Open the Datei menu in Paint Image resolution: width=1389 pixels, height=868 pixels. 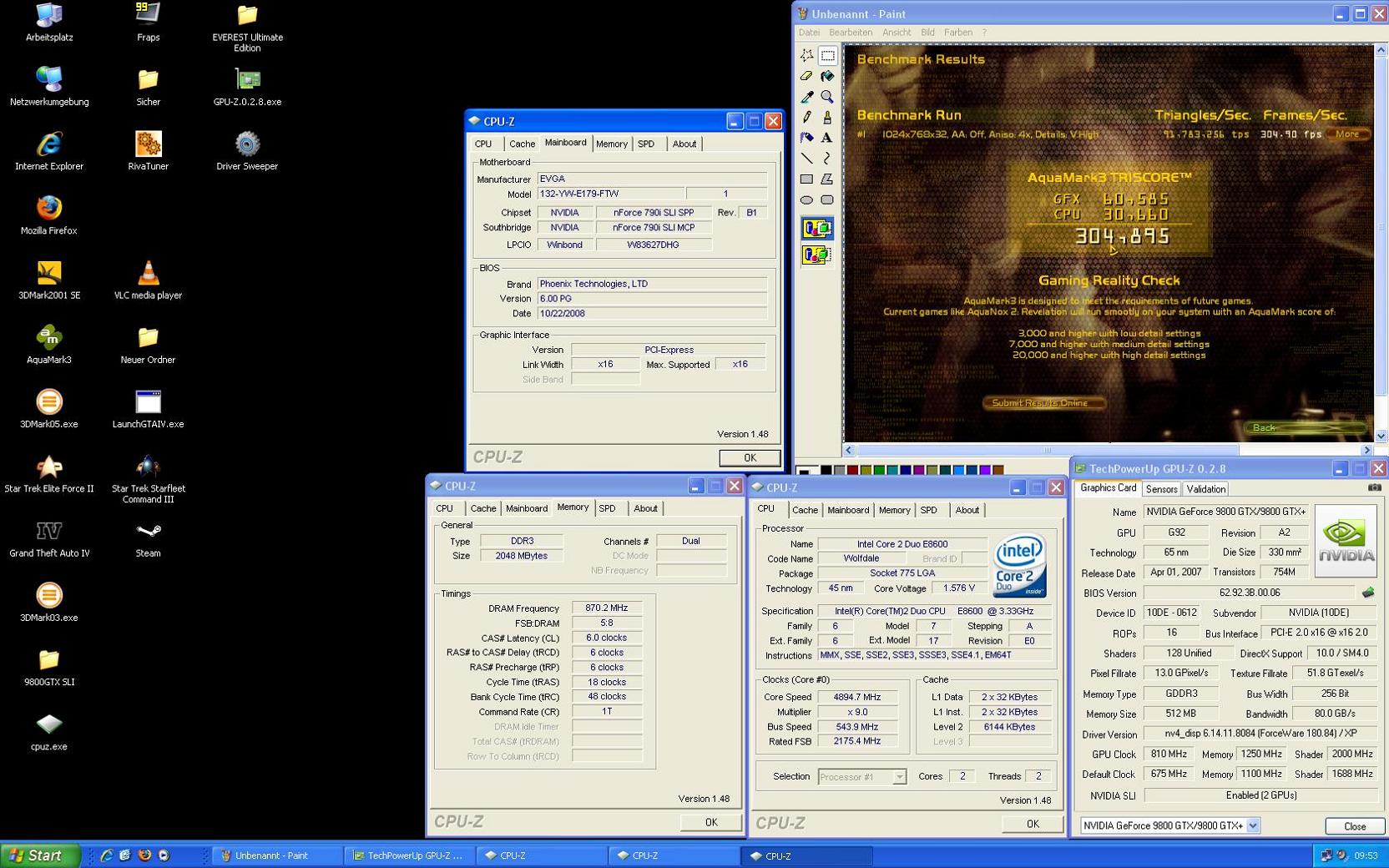(809, 33)
